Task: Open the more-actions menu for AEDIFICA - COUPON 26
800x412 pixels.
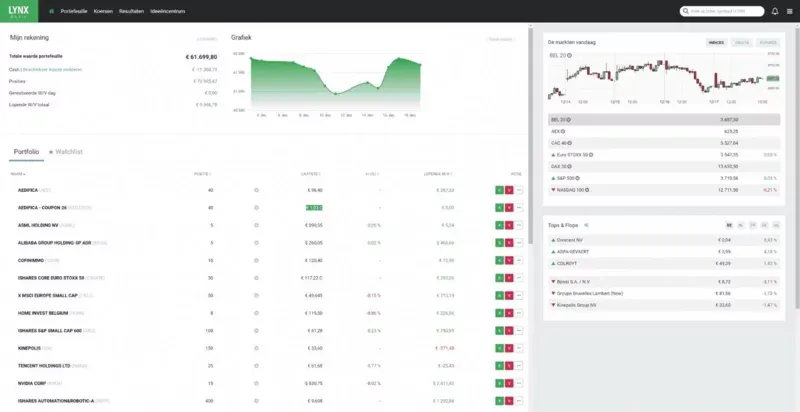Action: (x=519, y=208)
